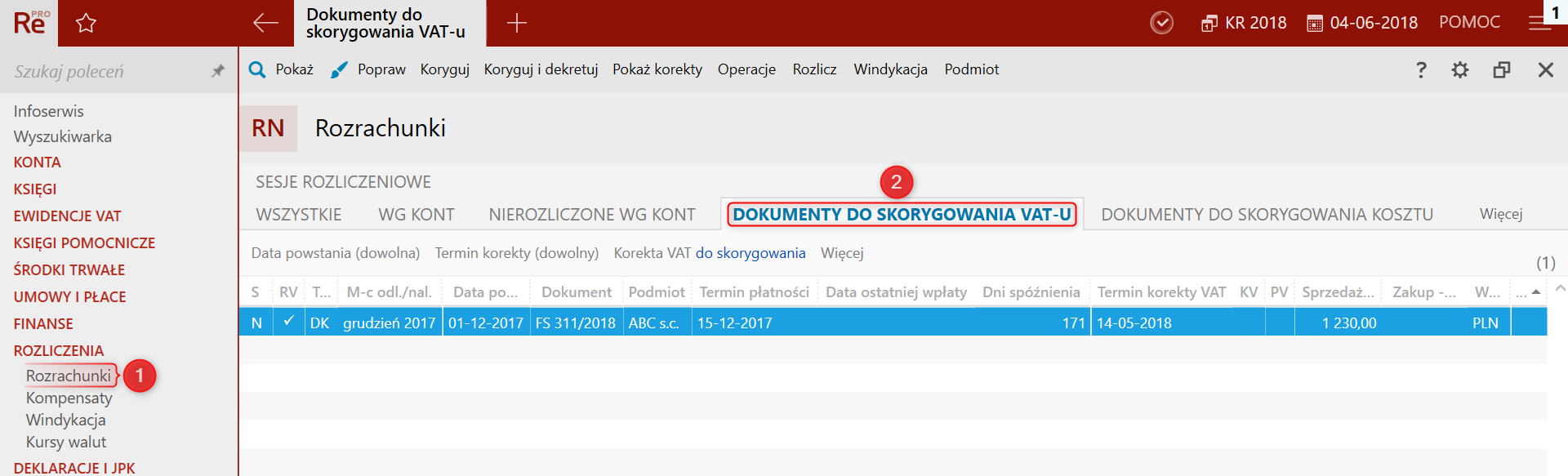The image size is (1568, 476).
Task: Expand EWIDENCJE VAT sidebar section
Action: [67, 216]
